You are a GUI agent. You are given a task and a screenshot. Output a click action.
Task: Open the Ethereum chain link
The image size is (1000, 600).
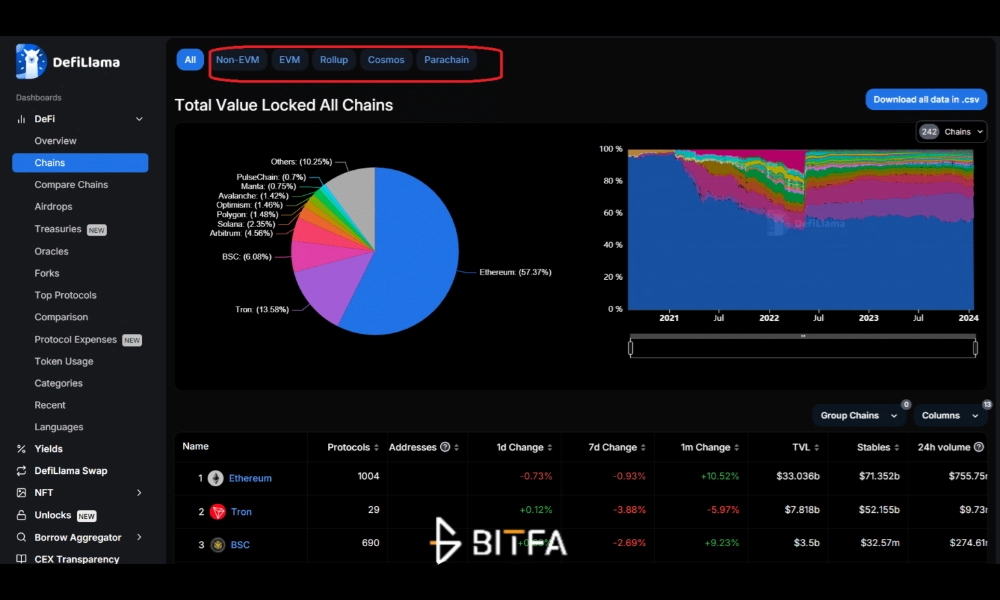[250, 478]
